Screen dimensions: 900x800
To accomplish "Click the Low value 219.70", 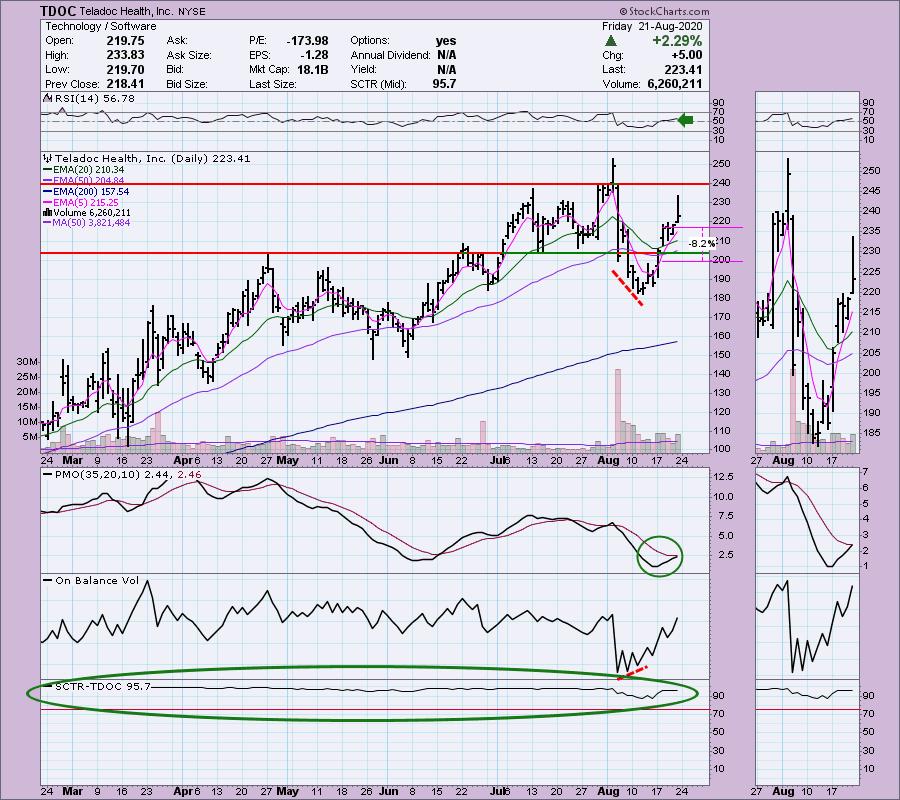I will 125,69.
